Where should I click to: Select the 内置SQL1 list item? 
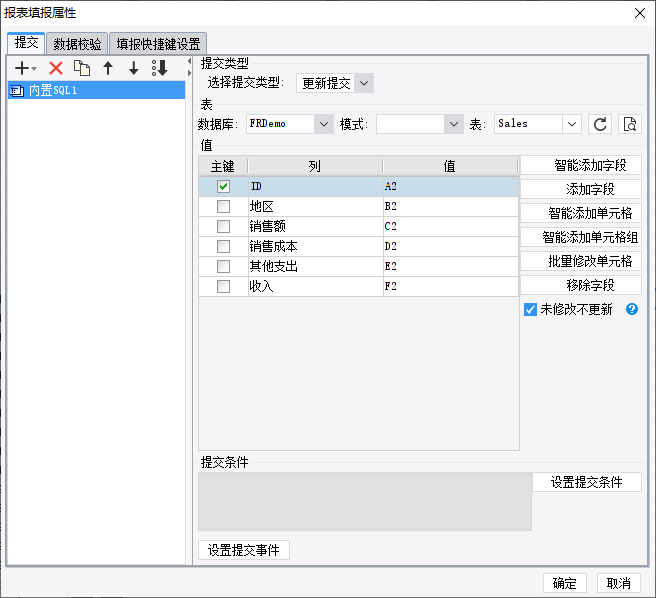[96, 90]
